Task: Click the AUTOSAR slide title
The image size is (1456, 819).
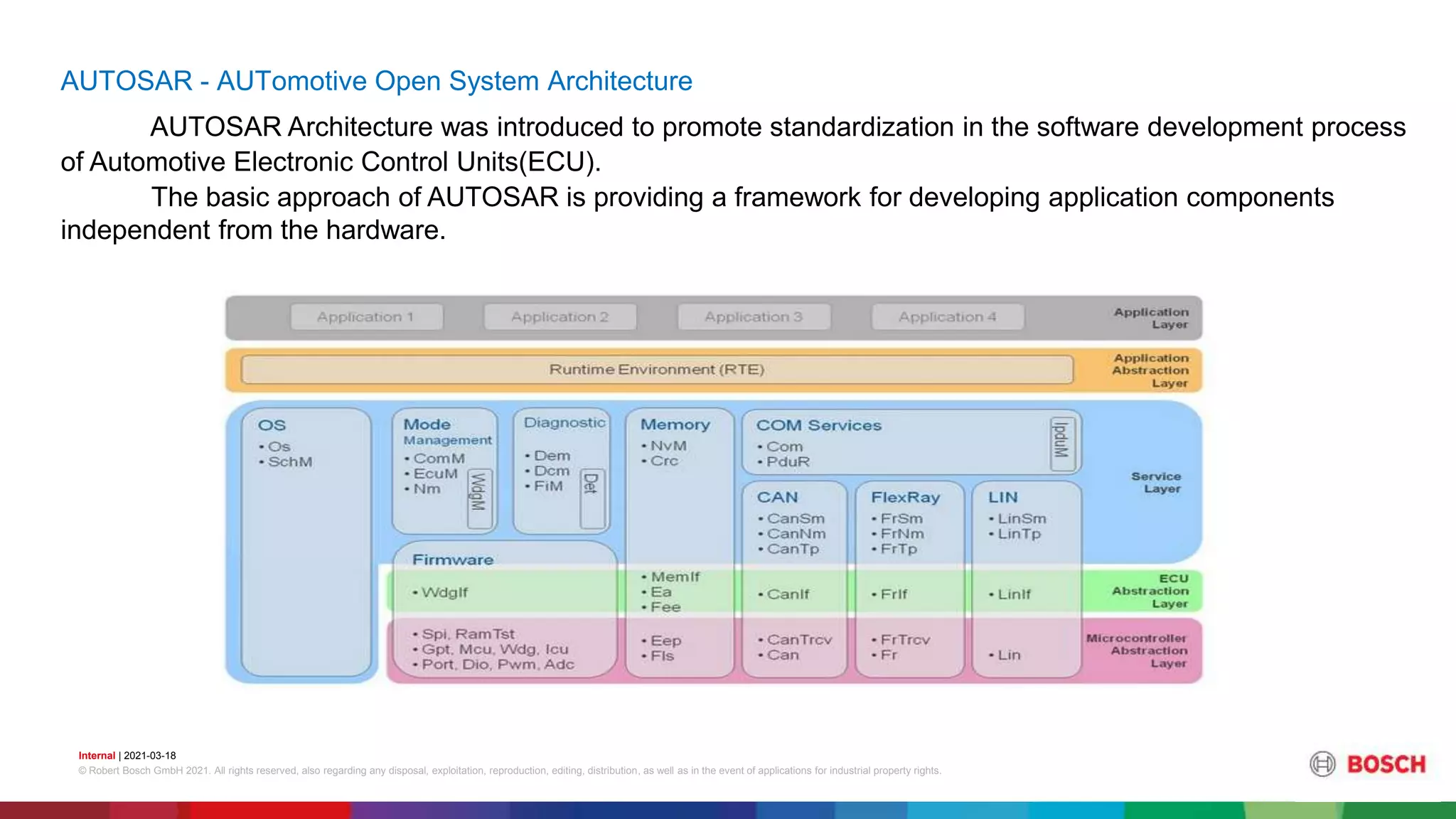Action: click(x=376, y=81)
